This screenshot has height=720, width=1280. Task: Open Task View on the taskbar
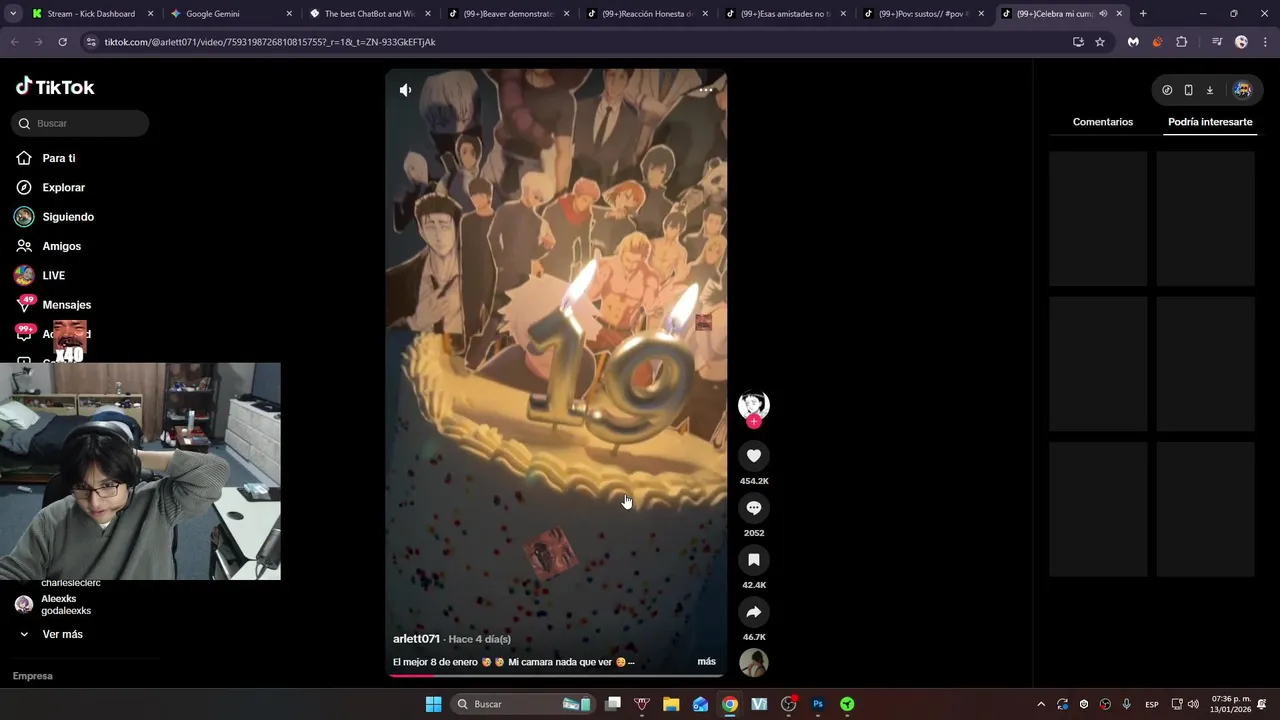613,704
